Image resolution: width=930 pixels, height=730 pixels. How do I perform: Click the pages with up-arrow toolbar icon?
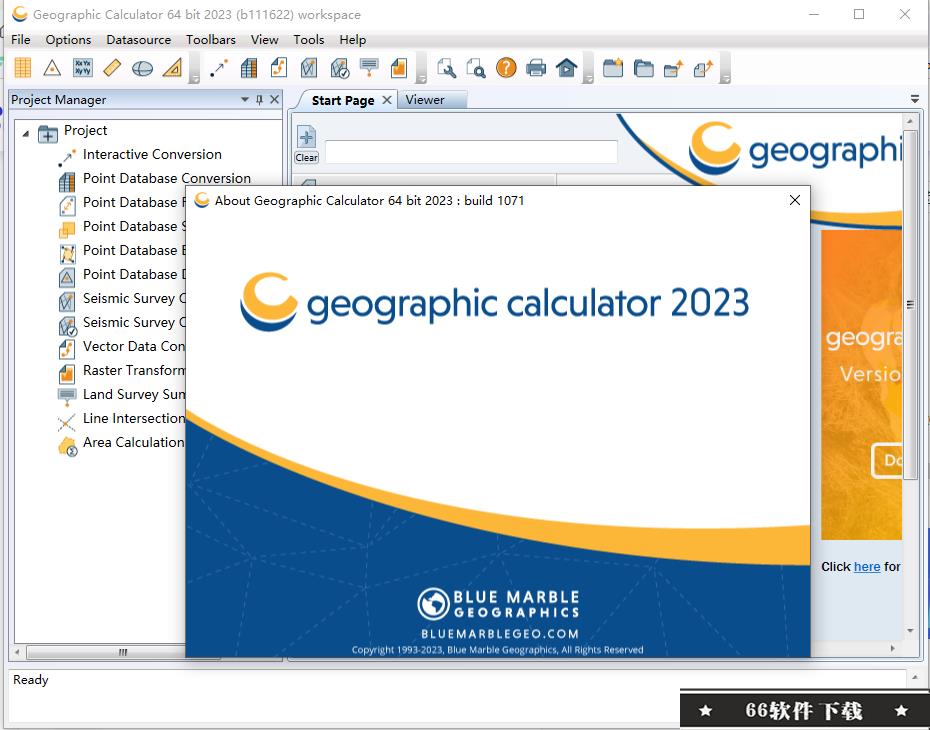pos(703,68)
